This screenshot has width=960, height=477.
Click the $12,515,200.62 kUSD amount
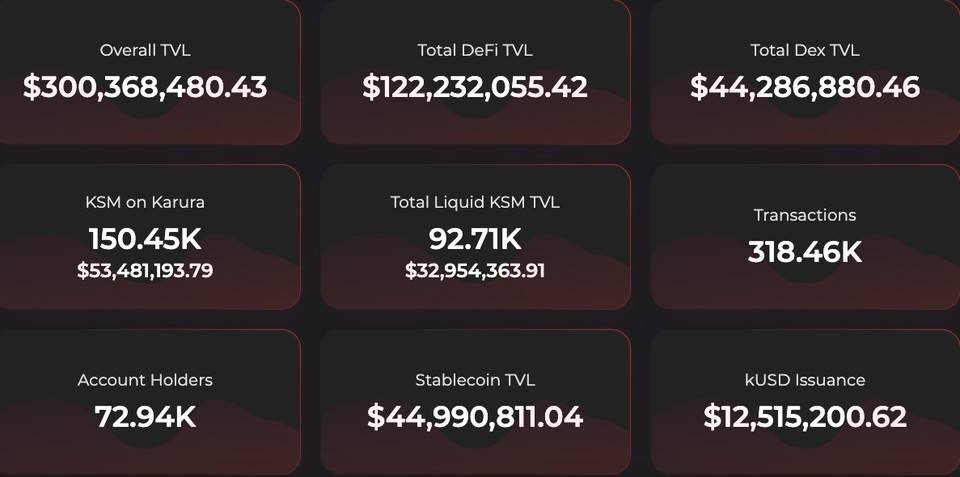click(805, 417)
